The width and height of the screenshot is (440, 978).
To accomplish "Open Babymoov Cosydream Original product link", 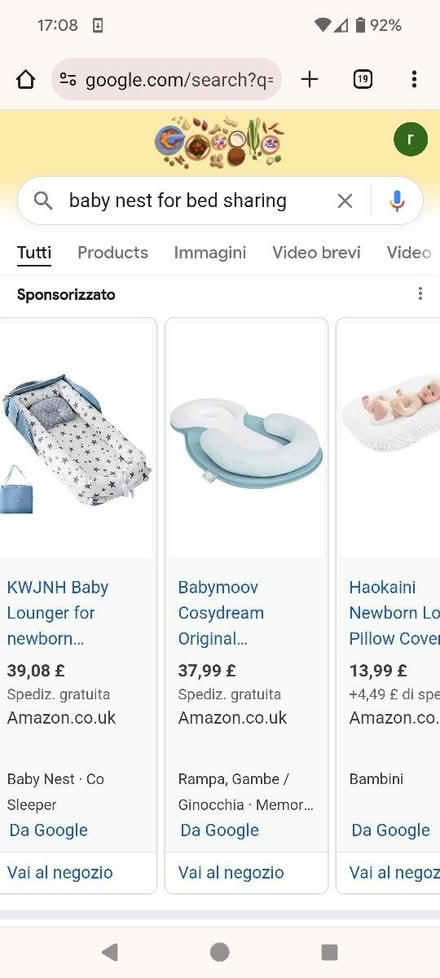I will pos(221,613).
